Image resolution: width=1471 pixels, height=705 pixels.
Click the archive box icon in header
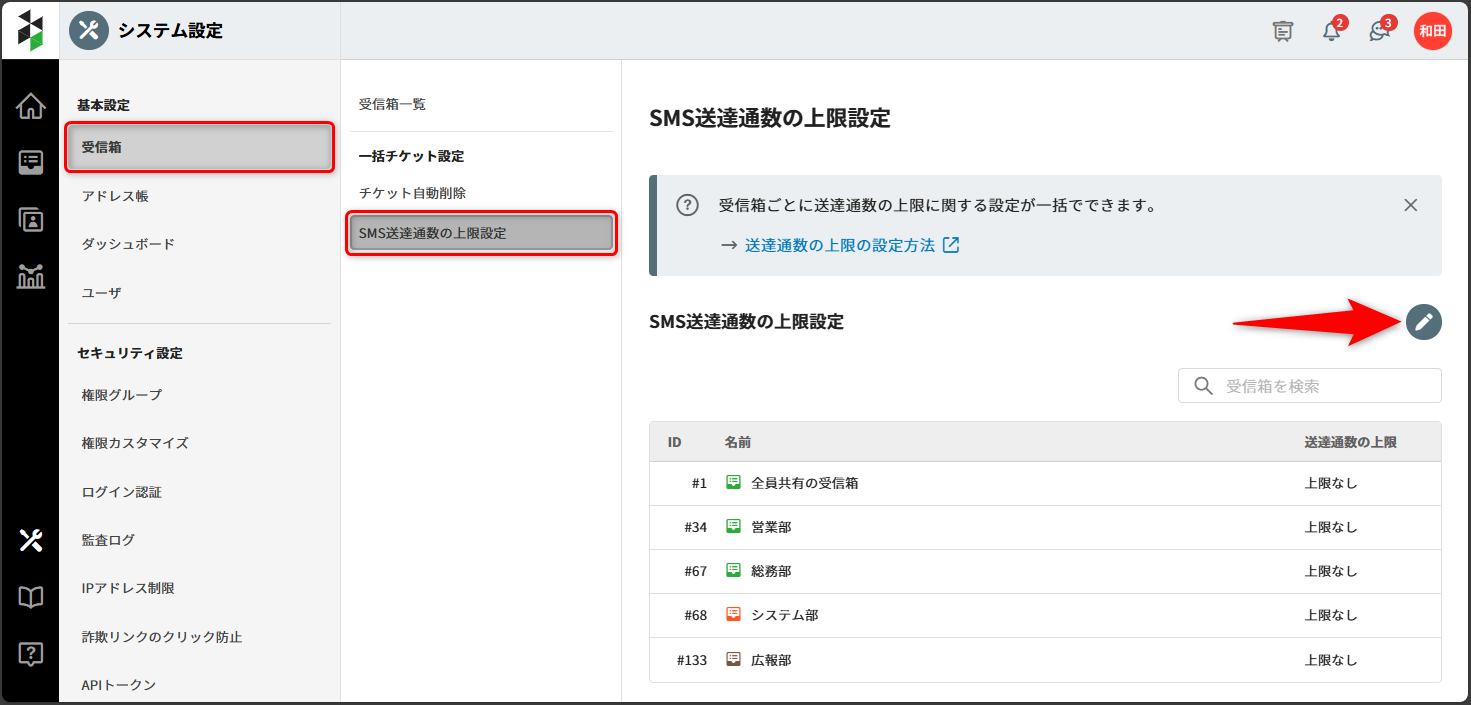[1283, 31]
